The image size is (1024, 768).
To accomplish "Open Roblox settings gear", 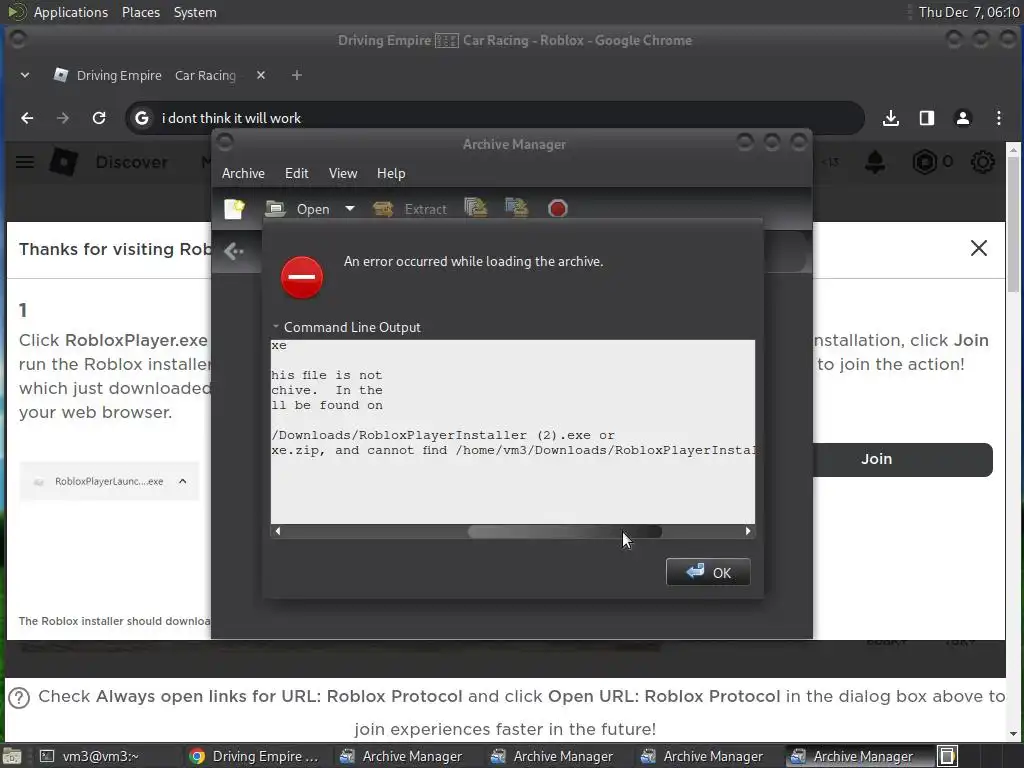I will tap(982, 161).
